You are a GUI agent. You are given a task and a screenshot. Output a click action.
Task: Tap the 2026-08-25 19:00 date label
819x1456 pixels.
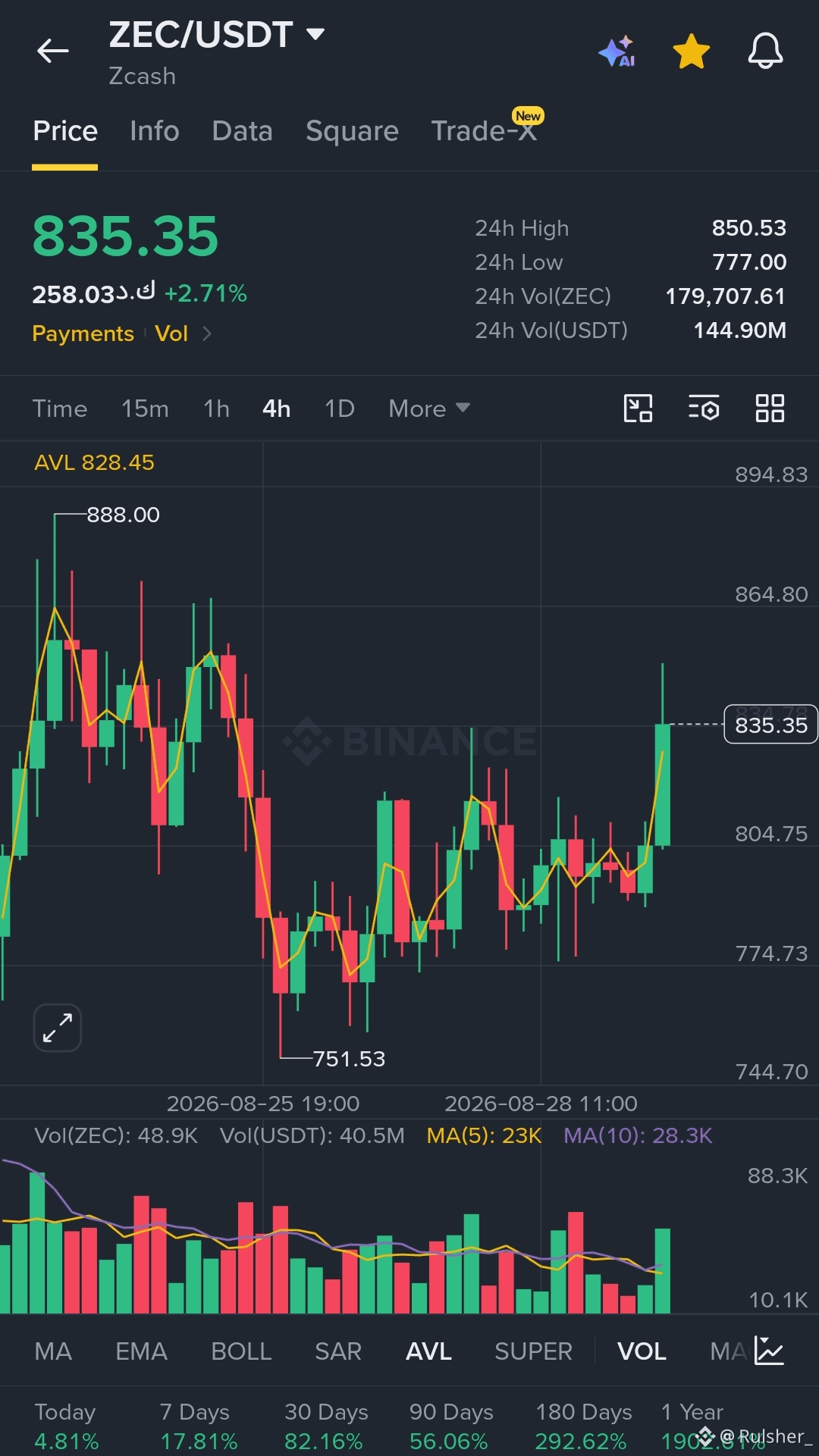click(x=263, y=1103)
